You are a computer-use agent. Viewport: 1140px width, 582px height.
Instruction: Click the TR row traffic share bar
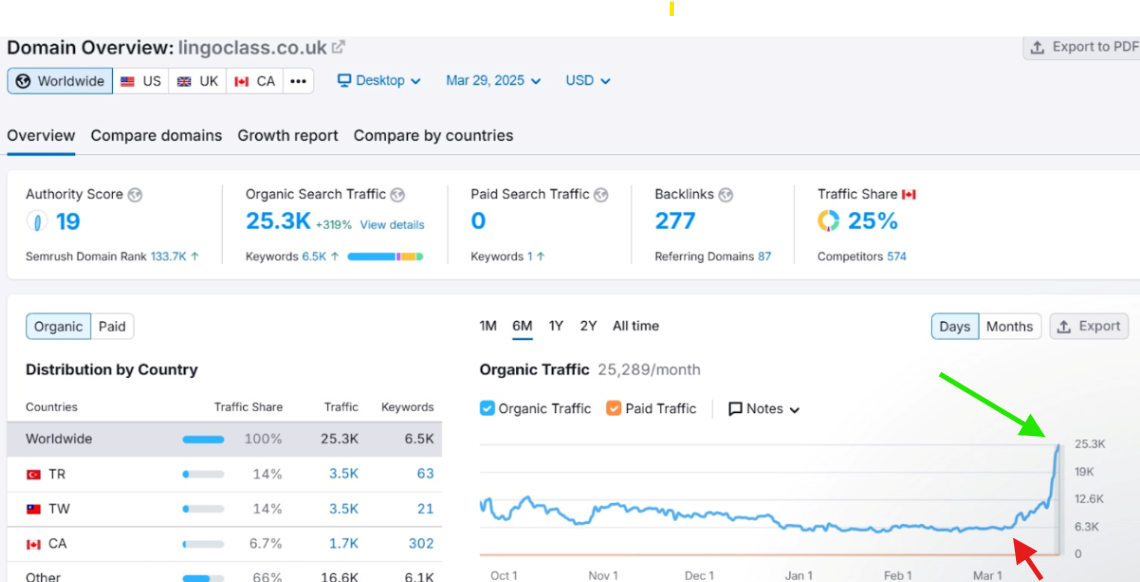204,474
